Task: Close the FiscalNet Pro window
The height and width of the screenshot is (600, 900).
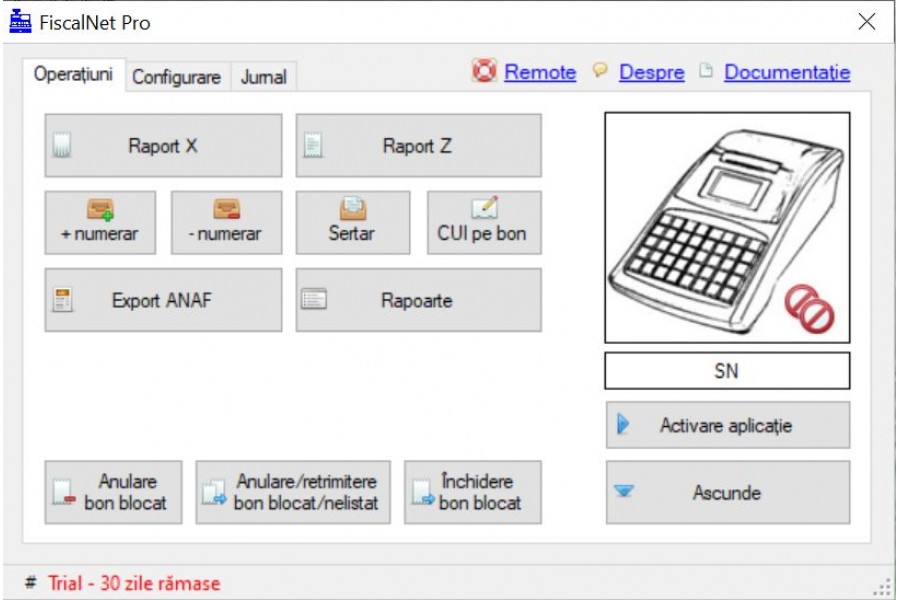Action: point(867,22)
